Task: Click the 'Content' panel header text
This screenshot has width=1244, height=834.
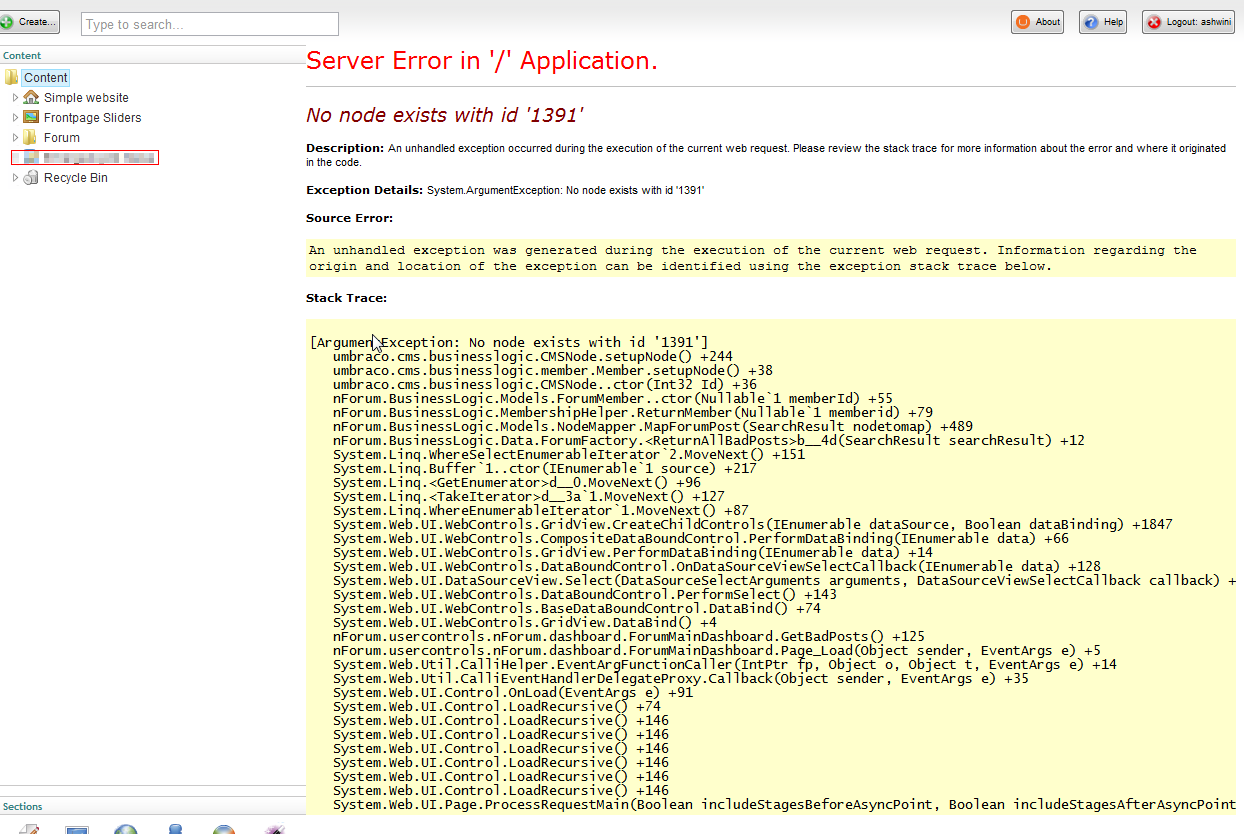Action: (22, 56)
